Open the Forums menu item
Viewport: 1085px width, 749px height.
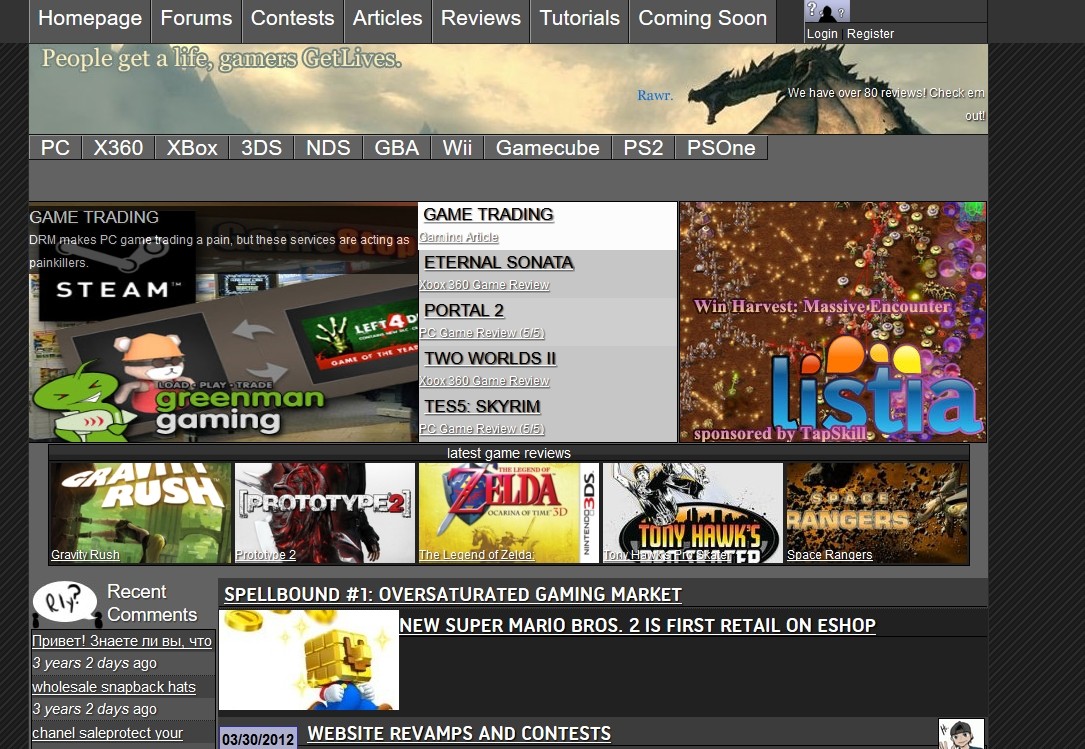196,18
